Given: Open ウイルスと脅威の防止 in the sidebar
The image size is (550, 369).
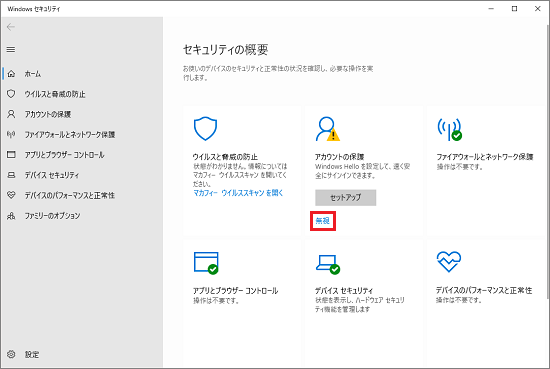Looking at the screenshot, I should pos(55,94).
